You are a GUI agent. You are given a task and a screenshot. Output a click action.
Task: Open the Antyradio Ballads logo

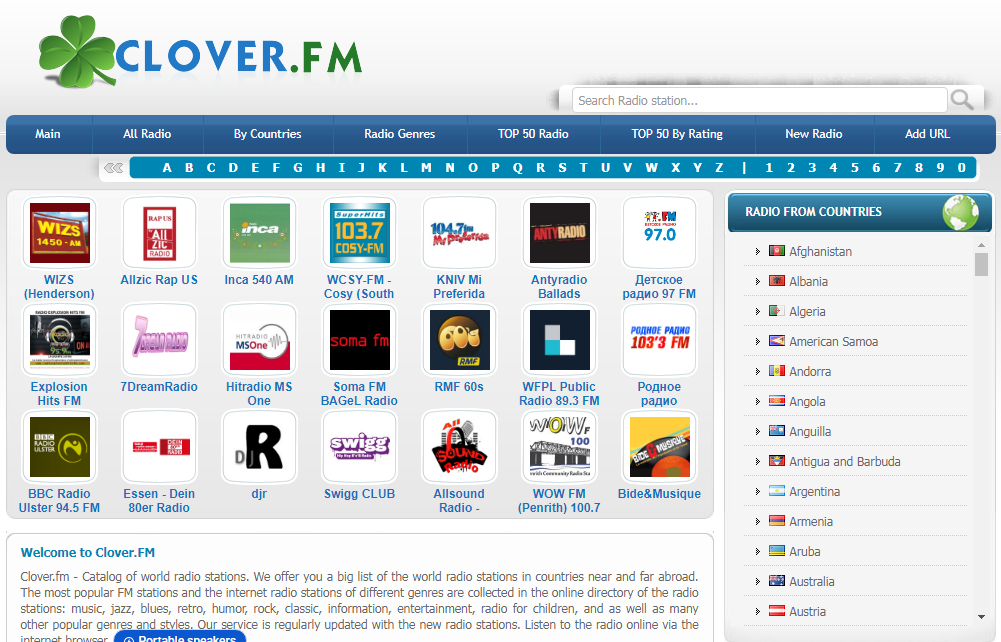click(559, 232)
